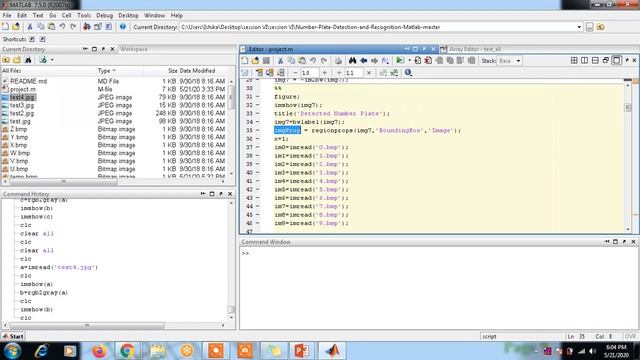640x360 pixels.
Task: Click Windows Start orb
Action: tap(12, 351)
